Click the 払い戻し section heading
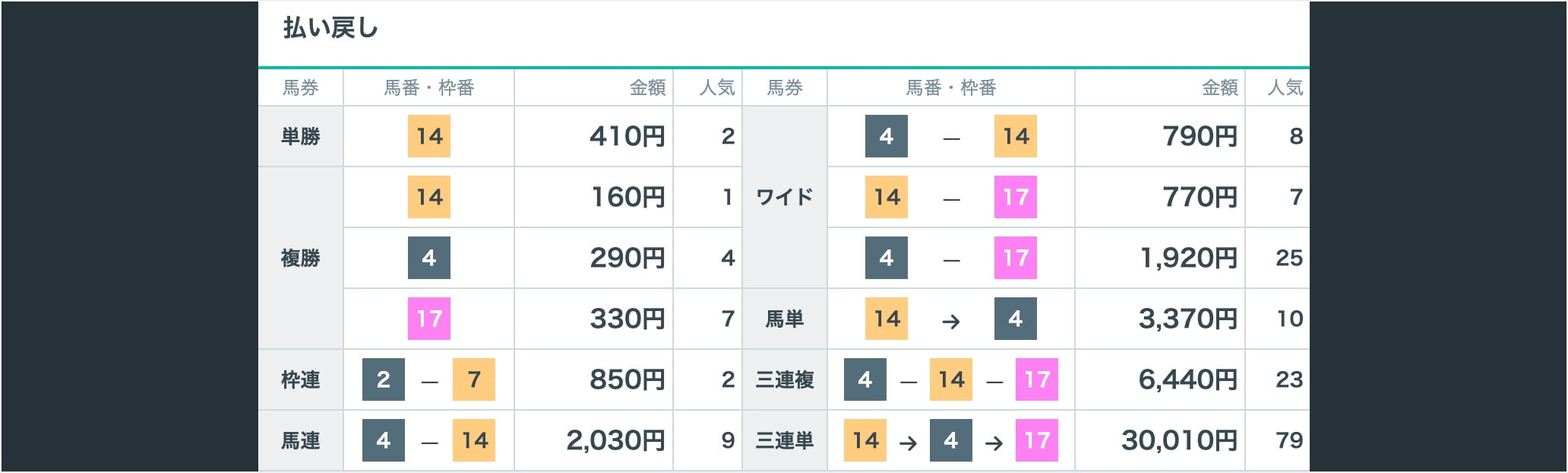This screenshot has height=473, width=1568. pos(330,29)
